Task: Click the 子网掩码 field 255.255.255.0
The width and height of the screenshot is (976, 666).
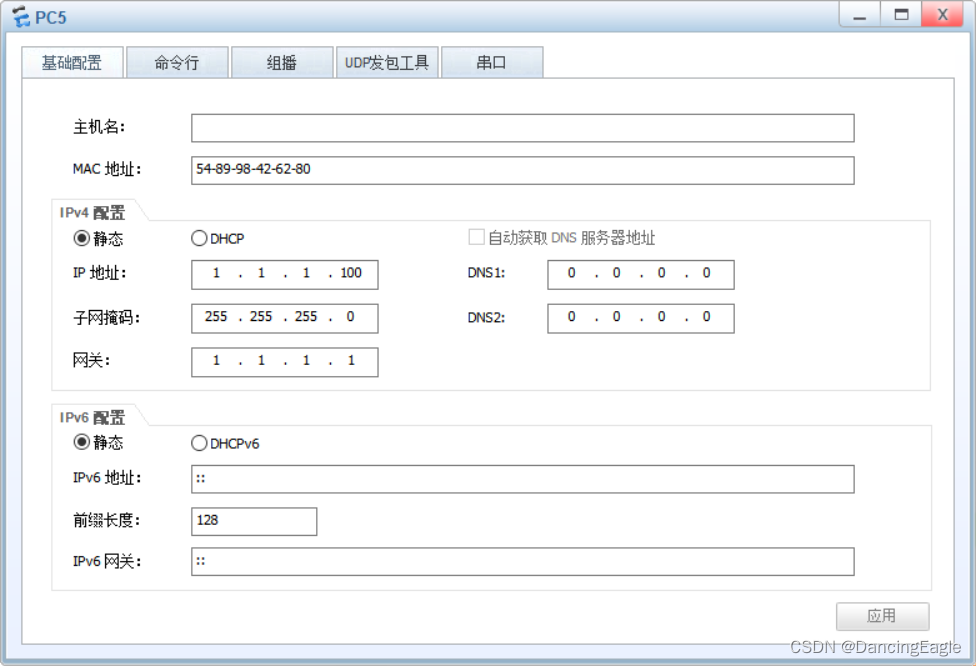Action: [284, 318]
